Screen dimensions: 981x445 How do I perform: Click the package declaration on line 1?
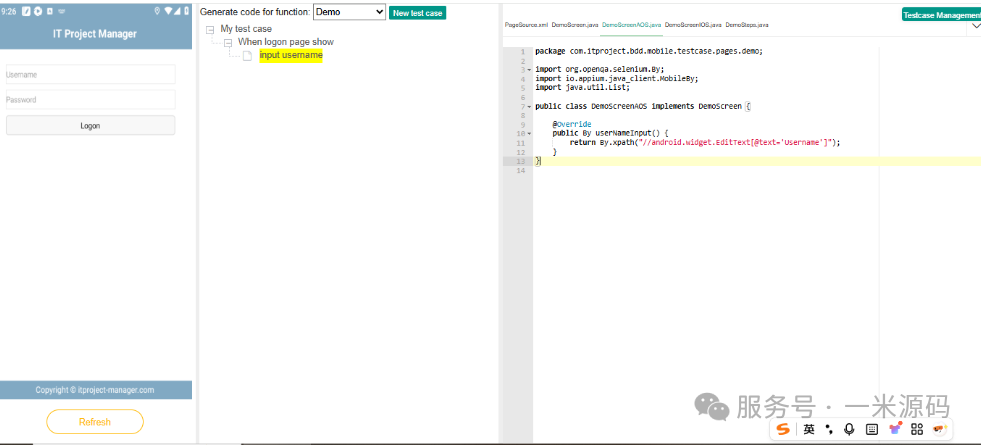point(649,51)
